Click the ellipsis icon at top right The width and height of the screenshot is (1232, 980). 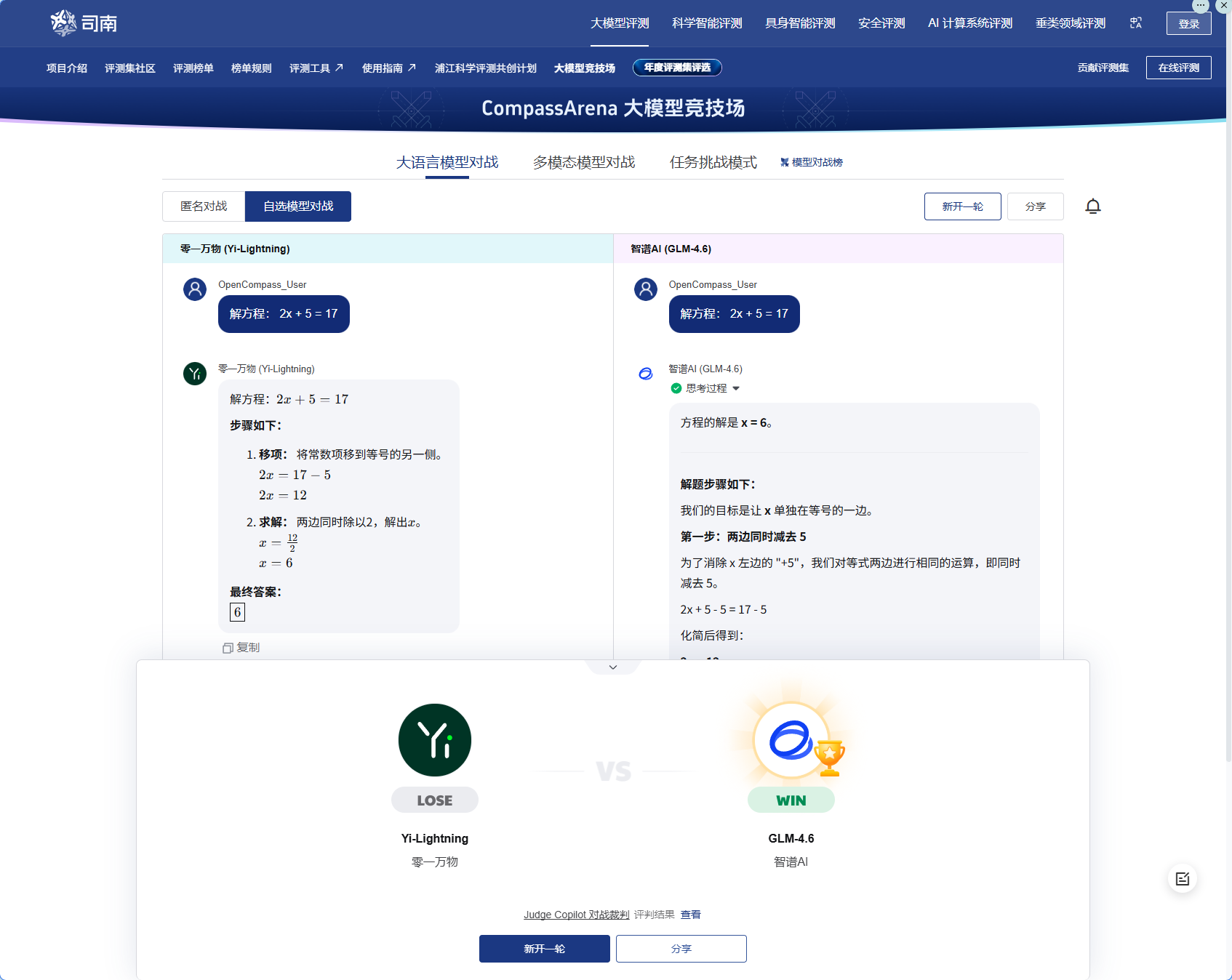click(x=1201, y=6)
